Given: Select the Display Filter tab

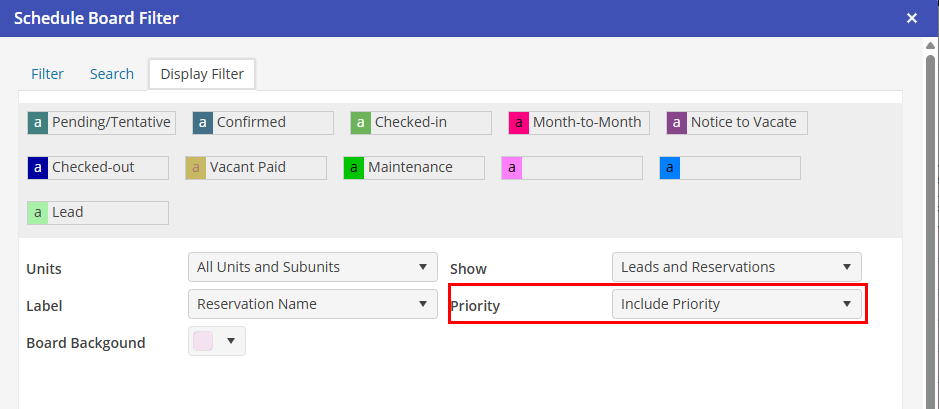Looking at the screenshot, I should [202, 74].
